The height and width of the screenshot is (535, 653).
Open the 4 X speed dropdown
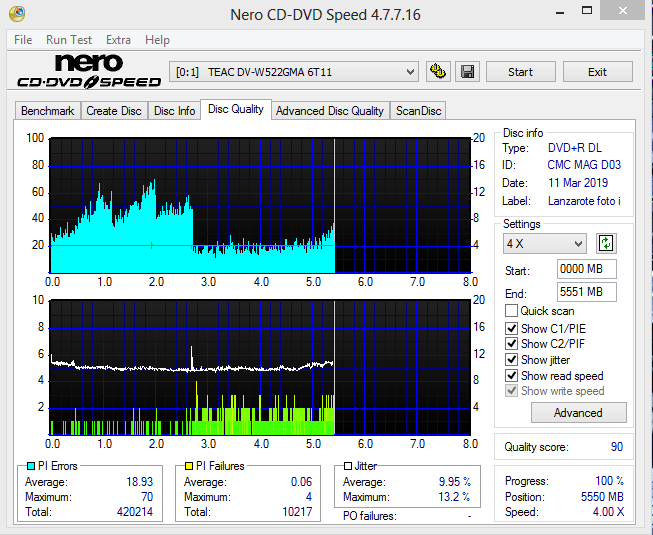pyautogui.click(x=544, y=244)
